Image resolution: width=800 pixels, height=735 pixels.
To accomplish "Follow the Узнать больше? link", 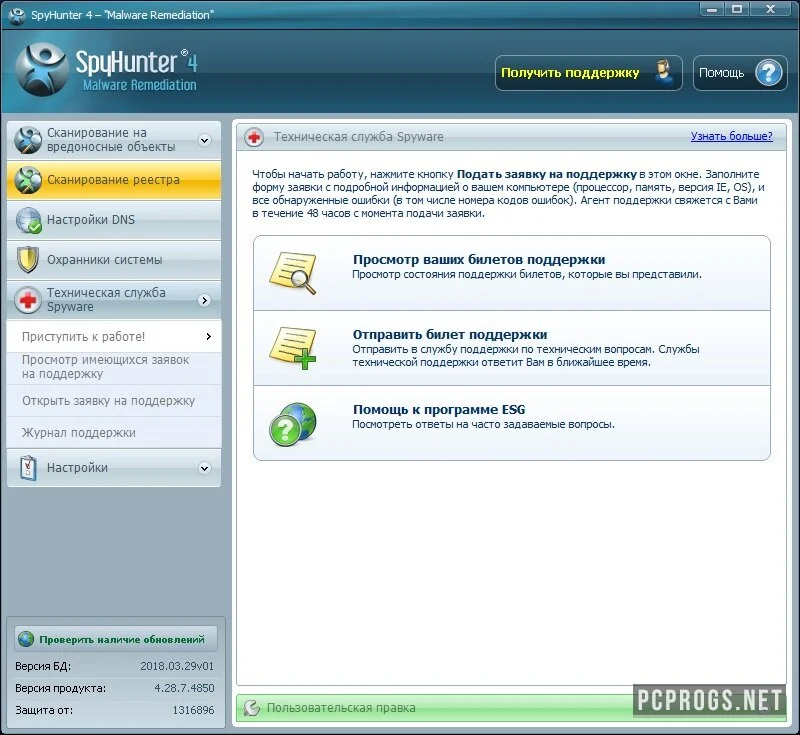I will (x=731, y=136).
